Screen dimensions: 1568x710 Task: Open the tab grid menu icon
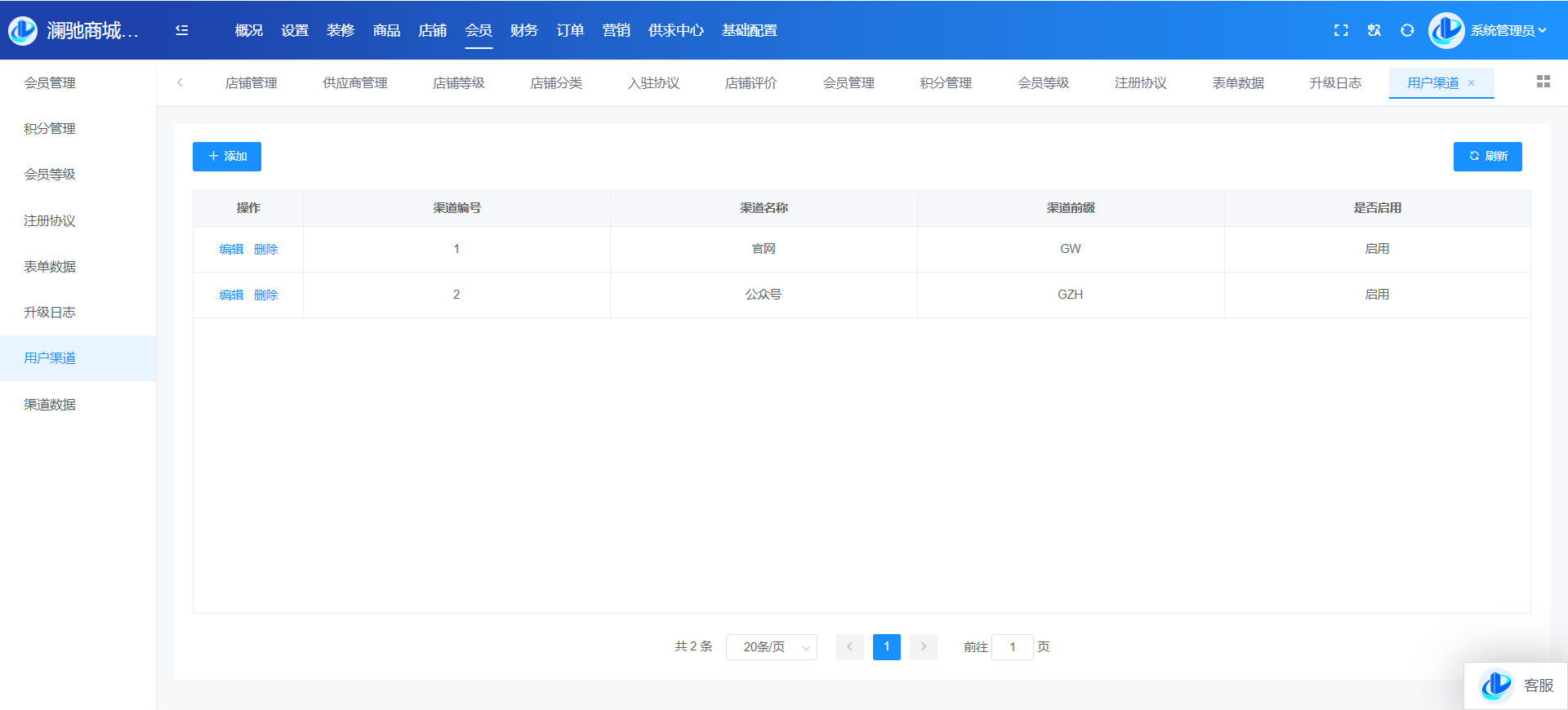pos(1543,82)
